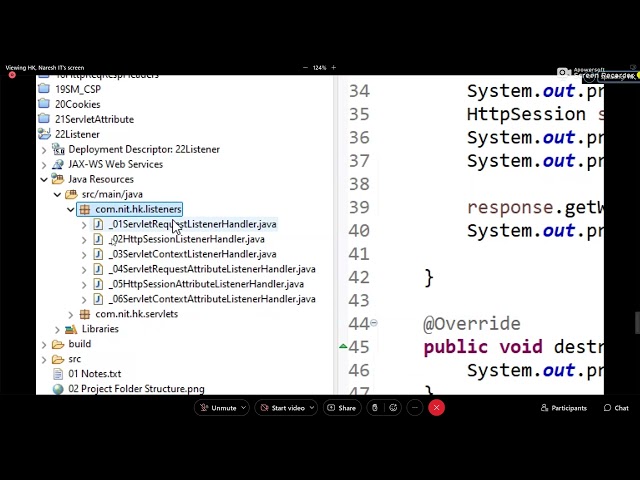Click the com.nit.hk.servlets package icon

pyautogui.click(x=85, y=314)
